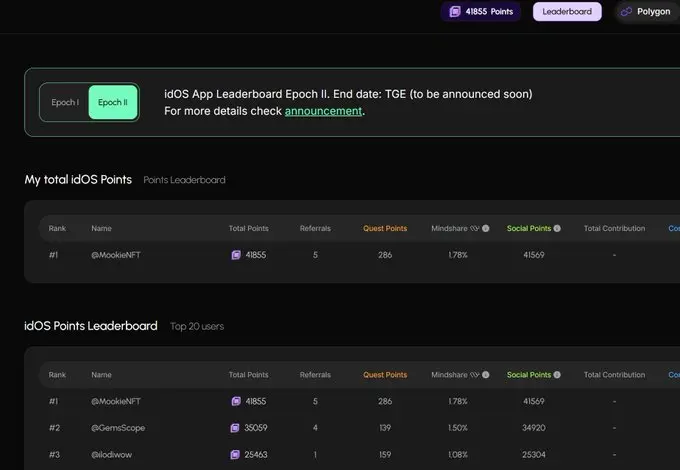Click Mindshare info icon in leaderboard table header
680x470 pixels.
pos(486,375)
